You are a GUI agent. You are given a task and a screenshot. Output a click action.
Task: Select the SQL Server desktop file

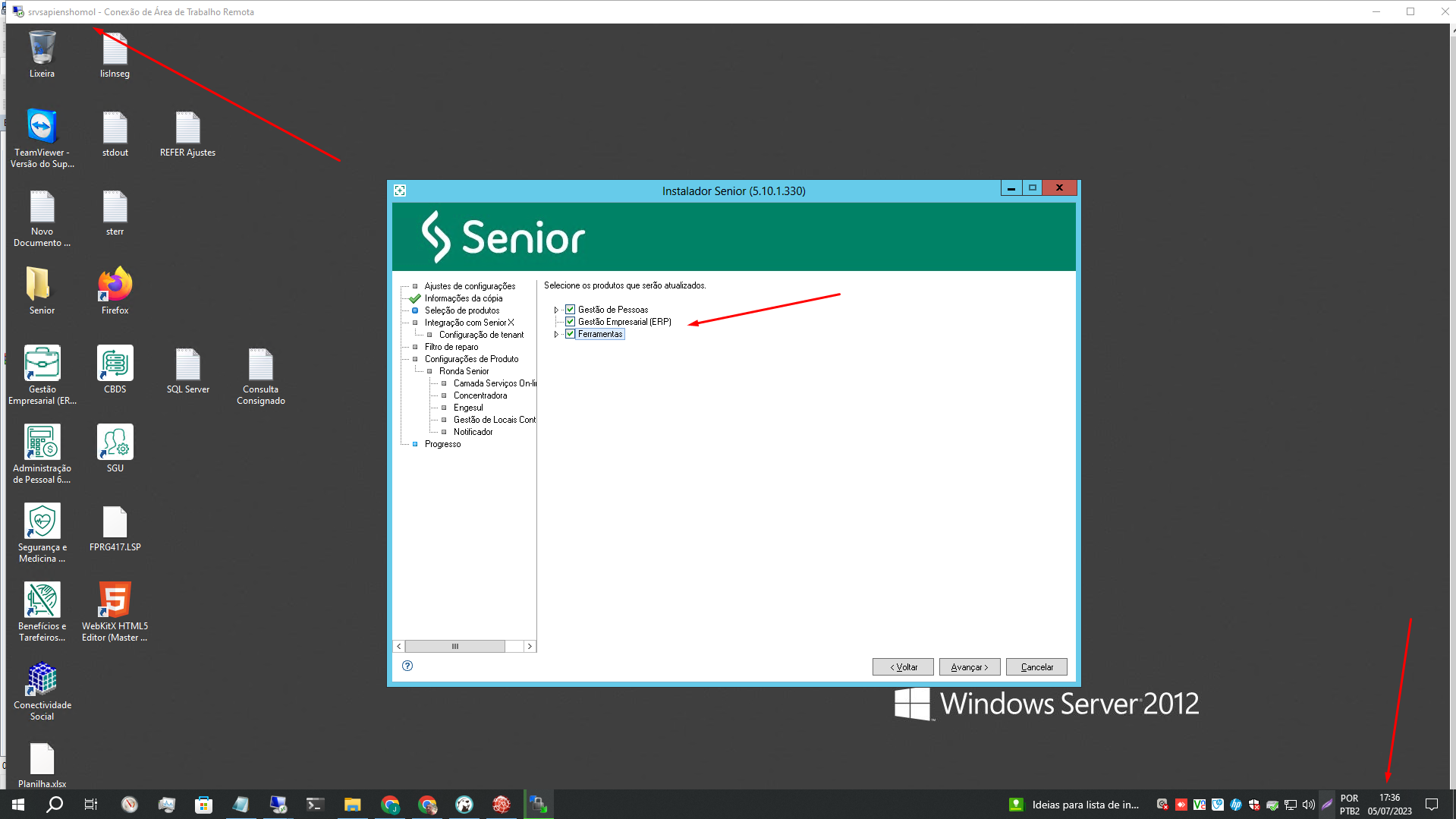click(187, 370)
